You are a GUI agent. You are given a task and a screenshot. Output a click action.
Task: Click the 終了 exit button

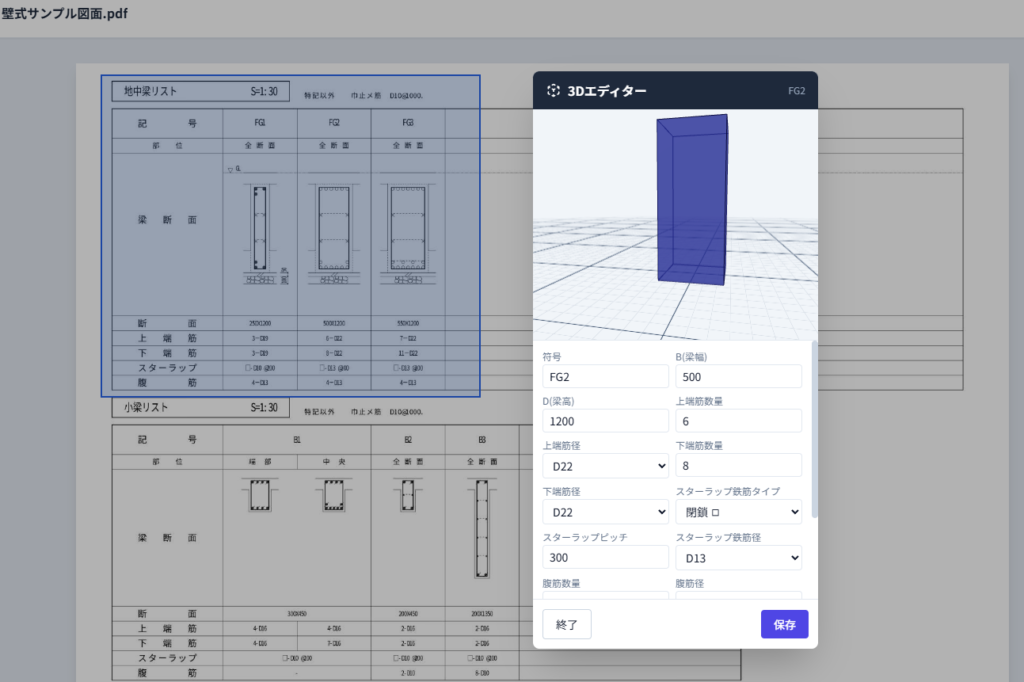tap(567, 624)
